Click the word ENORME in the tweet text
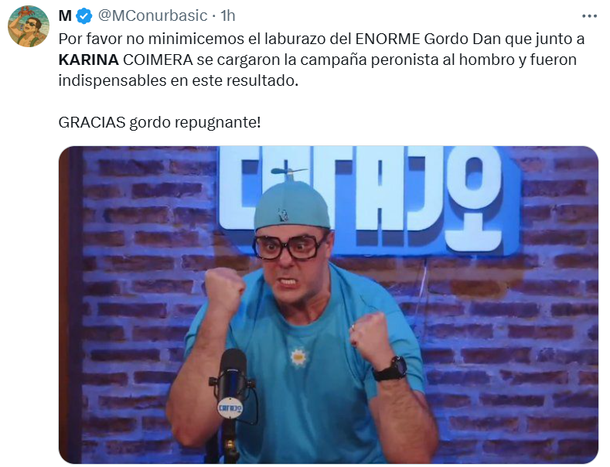The width and height of the screenshot is (610, 467). [x=387, y=39]
